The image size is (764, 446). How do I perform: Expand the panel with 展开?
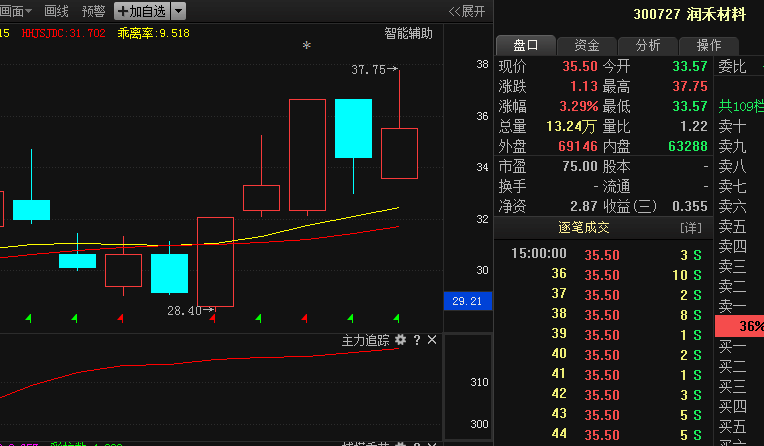point(467,11)
